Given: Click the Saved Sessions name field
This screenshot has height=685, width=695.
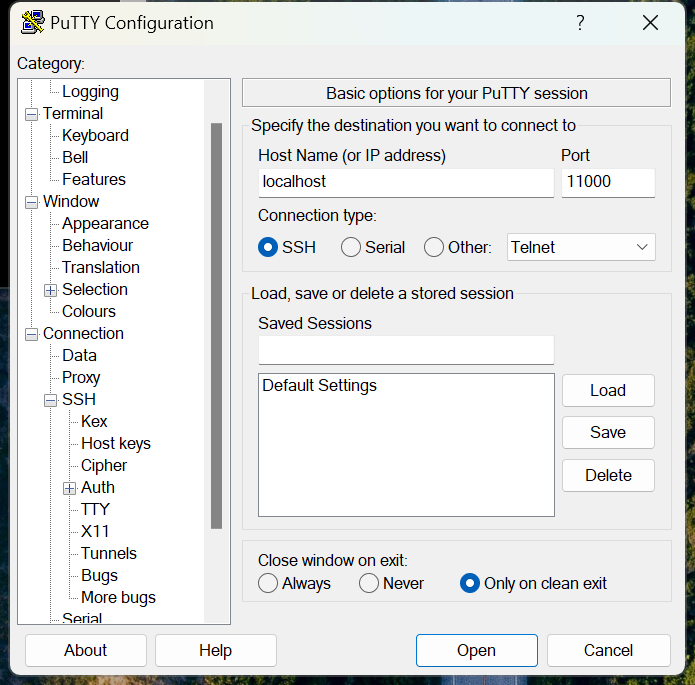Looking at the screenshot, I should 406,350.
